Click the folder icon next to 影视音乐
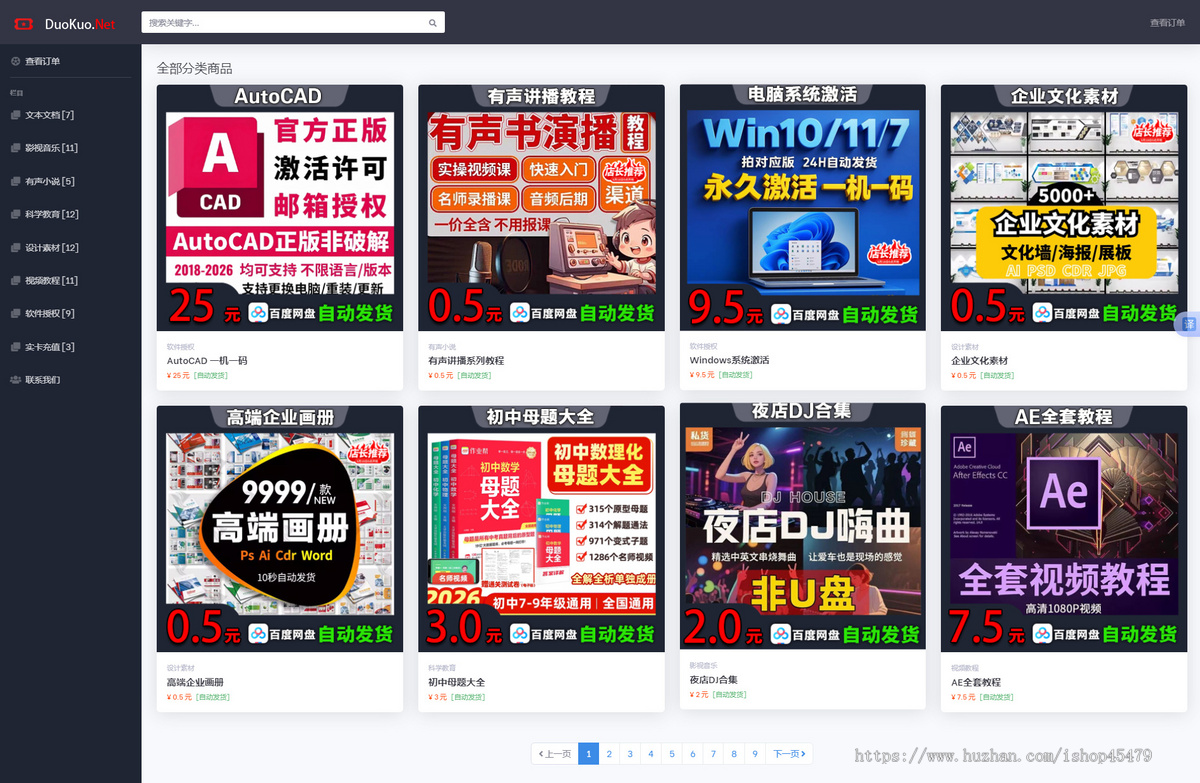1200x783 pixels. coord(15,148)
